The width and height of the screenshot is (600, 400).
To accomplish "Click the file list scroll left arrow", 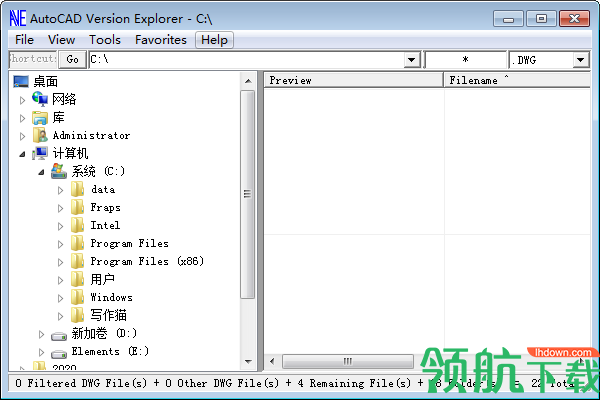I will pyautogui.click(x=272, y=361).
